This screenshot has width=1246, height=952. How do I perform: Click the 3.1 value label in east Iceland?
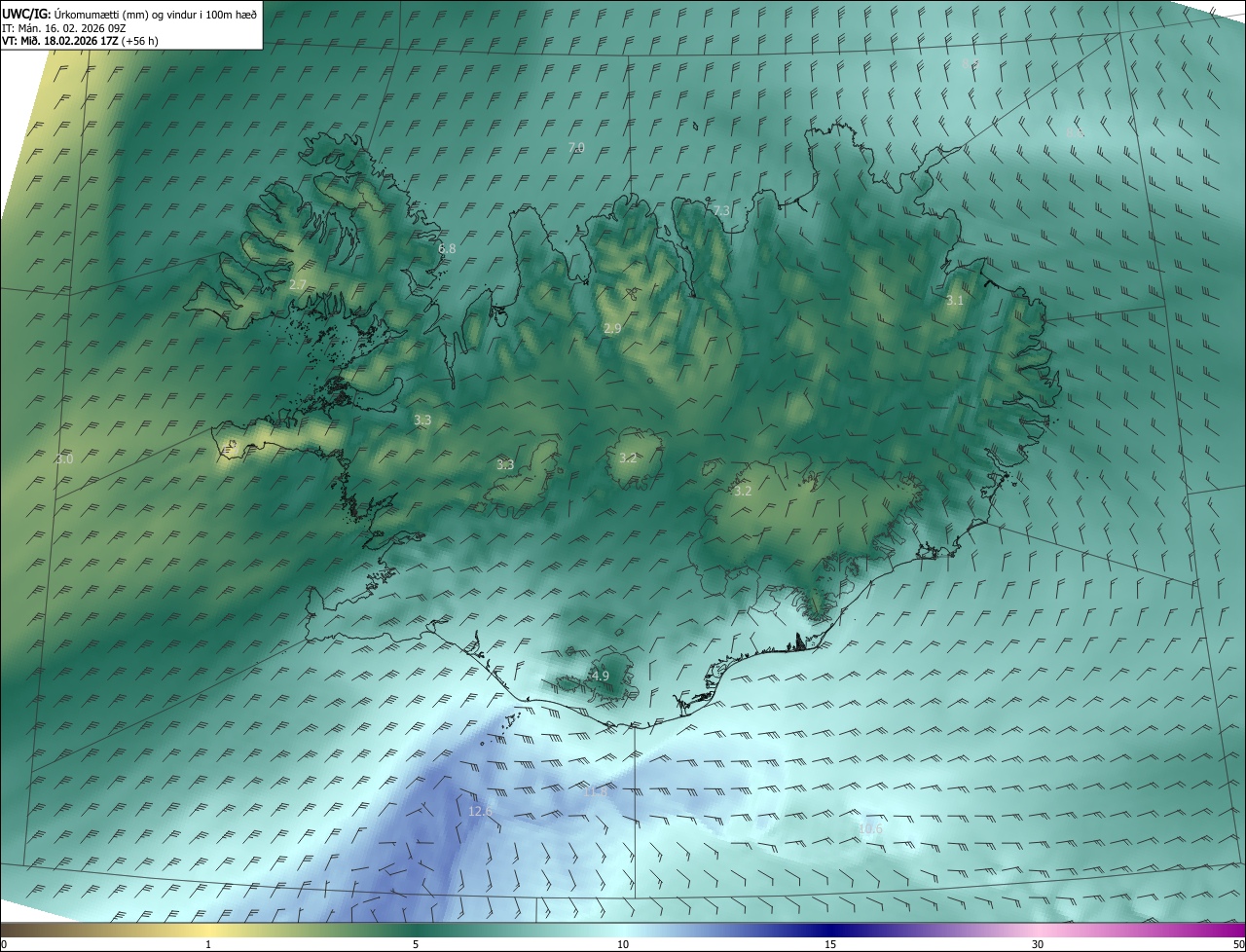coord(955,301)
